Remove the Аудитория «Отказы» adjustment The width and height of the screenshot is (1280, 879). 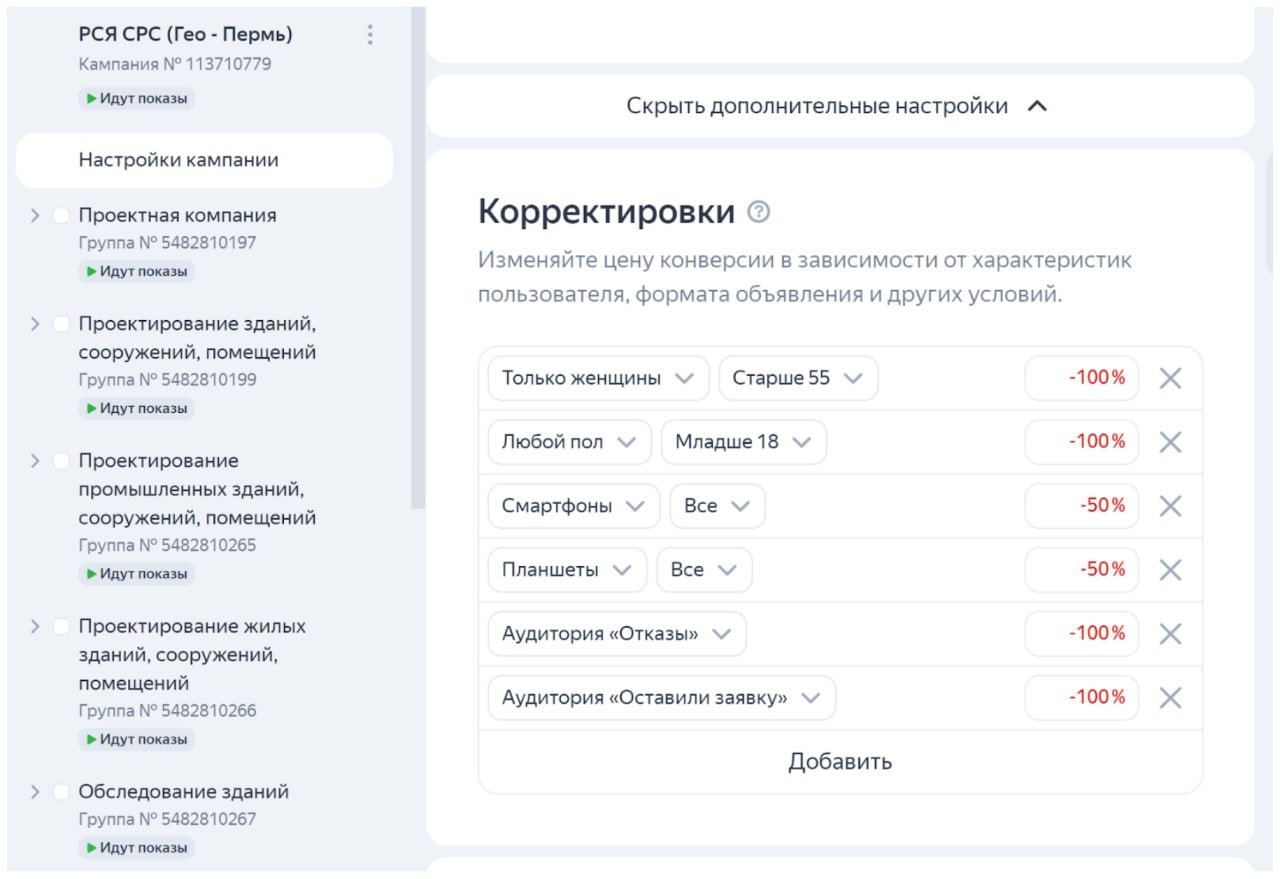point(1170,634)
